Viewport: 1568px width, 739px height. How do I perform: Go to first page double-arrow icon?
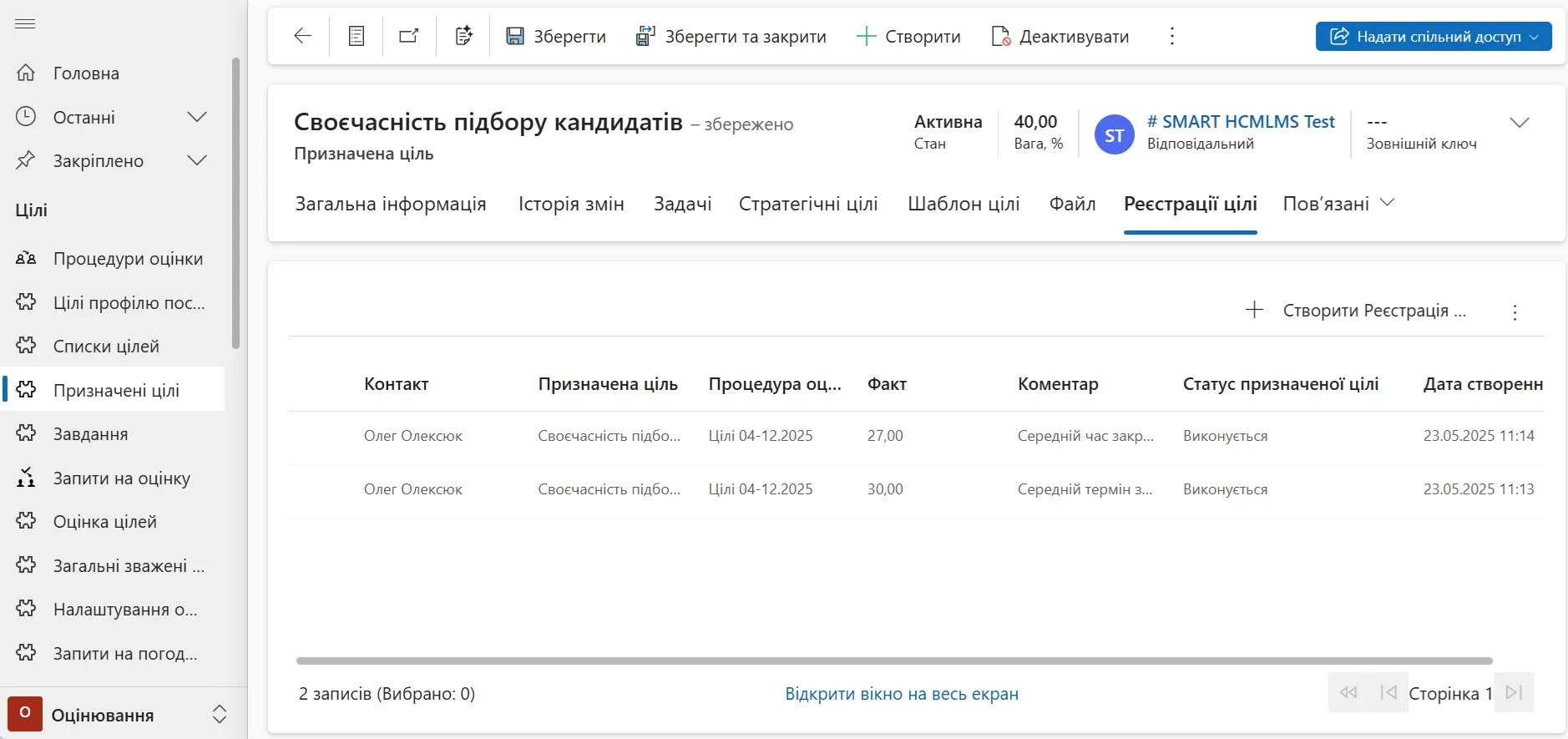pyautogui.click(x=1348, y=692)
